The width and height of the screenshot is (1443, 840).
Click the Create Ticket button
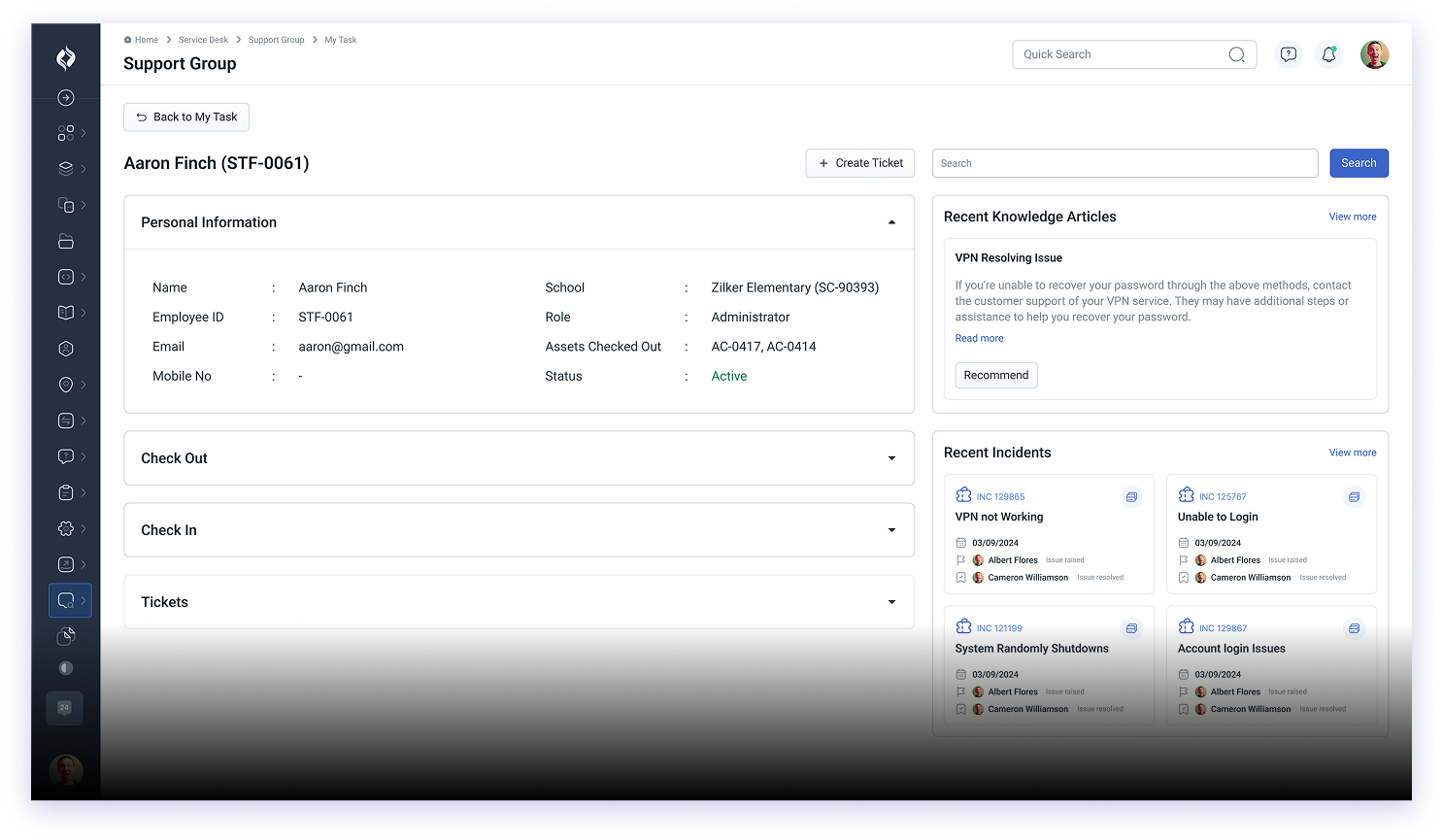coord(859,162)
